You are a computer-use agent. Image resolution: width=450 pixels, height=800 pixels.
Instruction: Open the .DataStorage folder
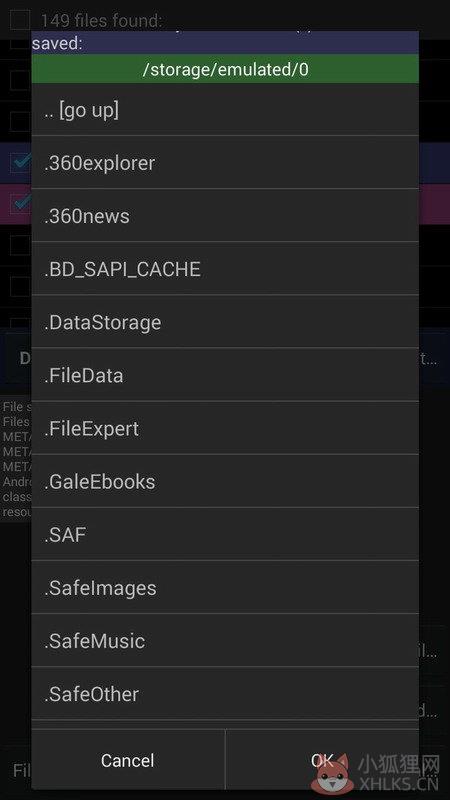pos(225,322)
